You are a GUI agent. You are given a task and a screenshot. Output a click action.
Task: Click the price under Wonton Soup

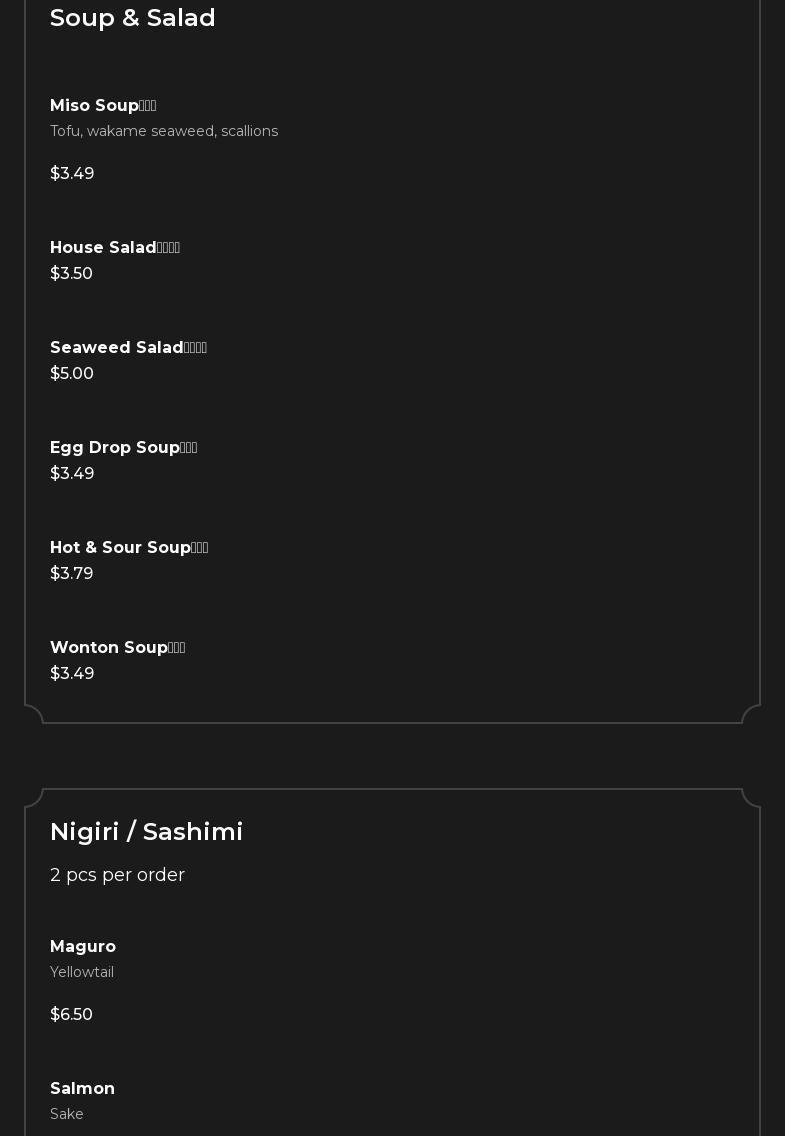[x=72, y=674]
